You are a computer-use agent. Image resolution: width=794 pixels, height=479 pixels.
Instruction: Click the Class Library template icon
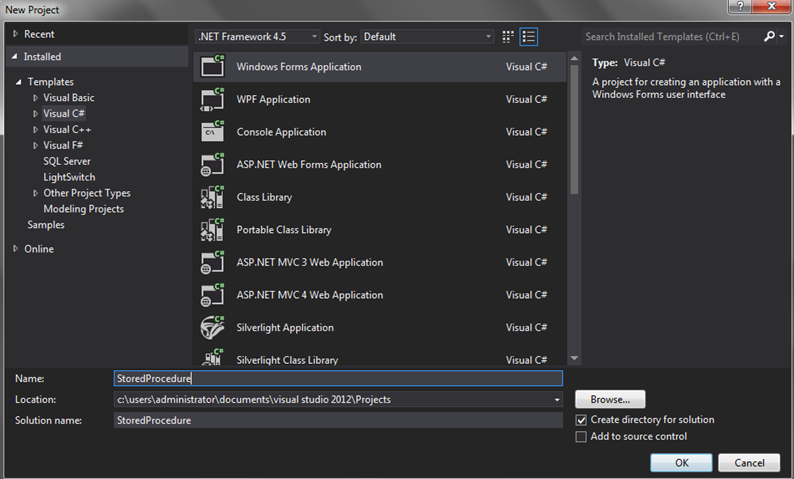tap(212, 197)
